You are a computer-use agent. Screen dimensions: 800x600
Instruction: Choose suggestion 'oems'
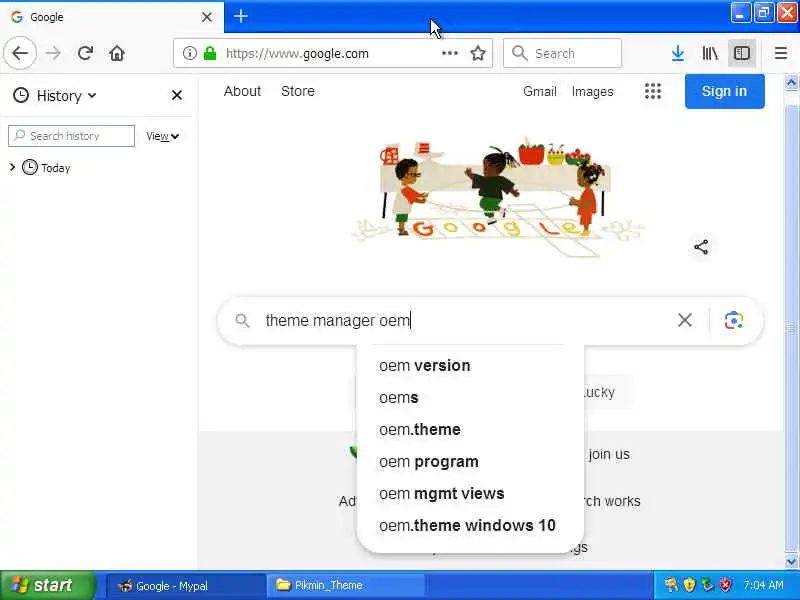[470, 398]
